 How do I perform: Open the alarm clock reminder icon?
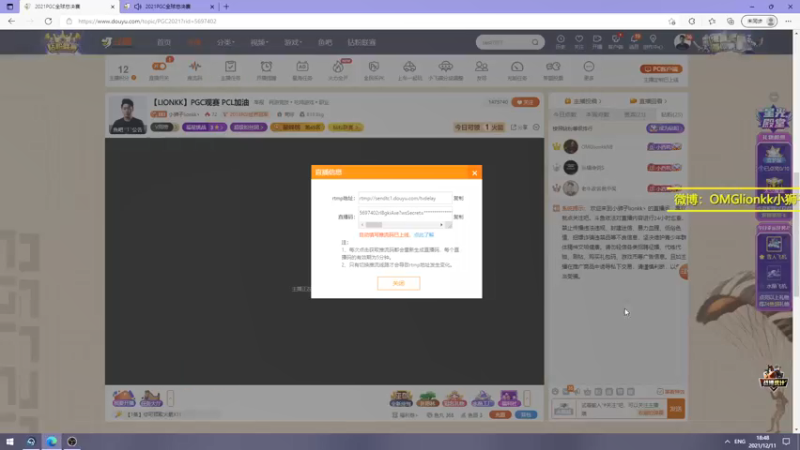266,66
